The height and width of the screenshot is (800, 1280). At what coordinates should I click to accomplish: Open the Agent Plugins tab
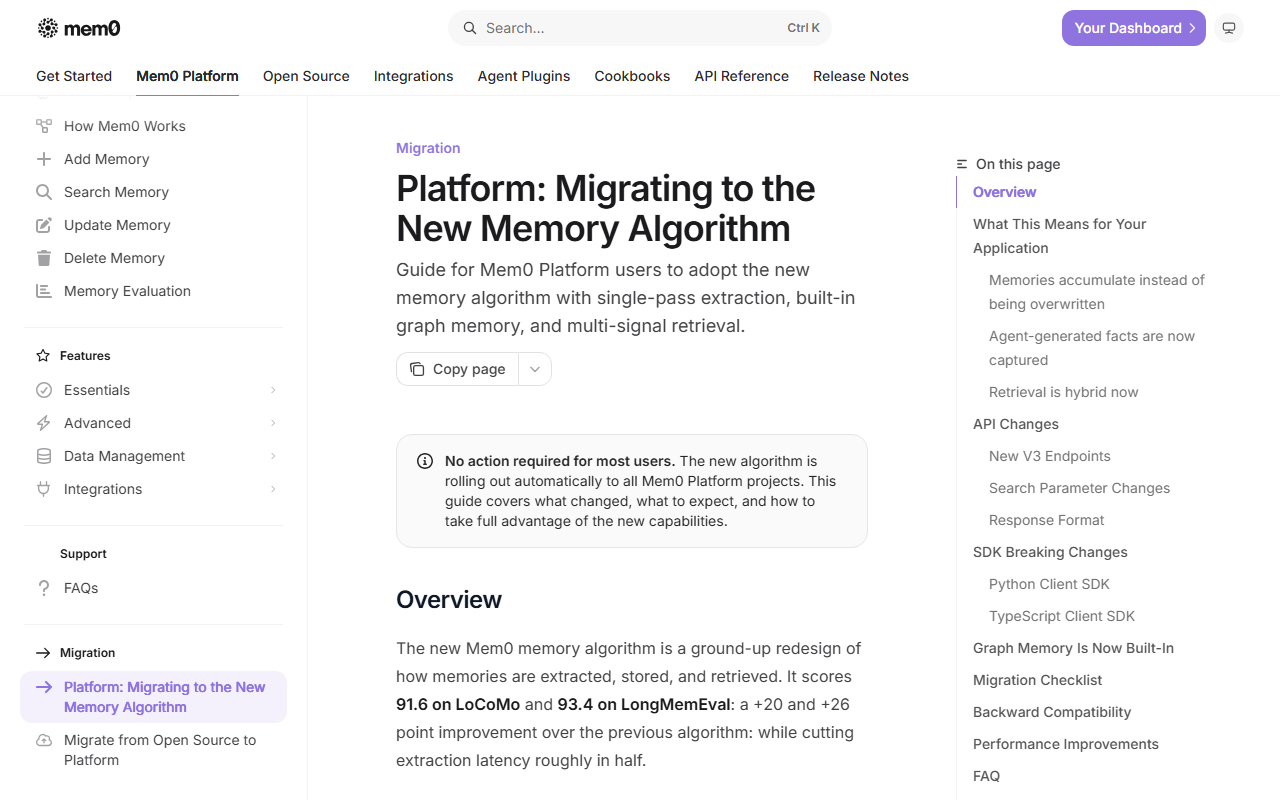[524, 76]
